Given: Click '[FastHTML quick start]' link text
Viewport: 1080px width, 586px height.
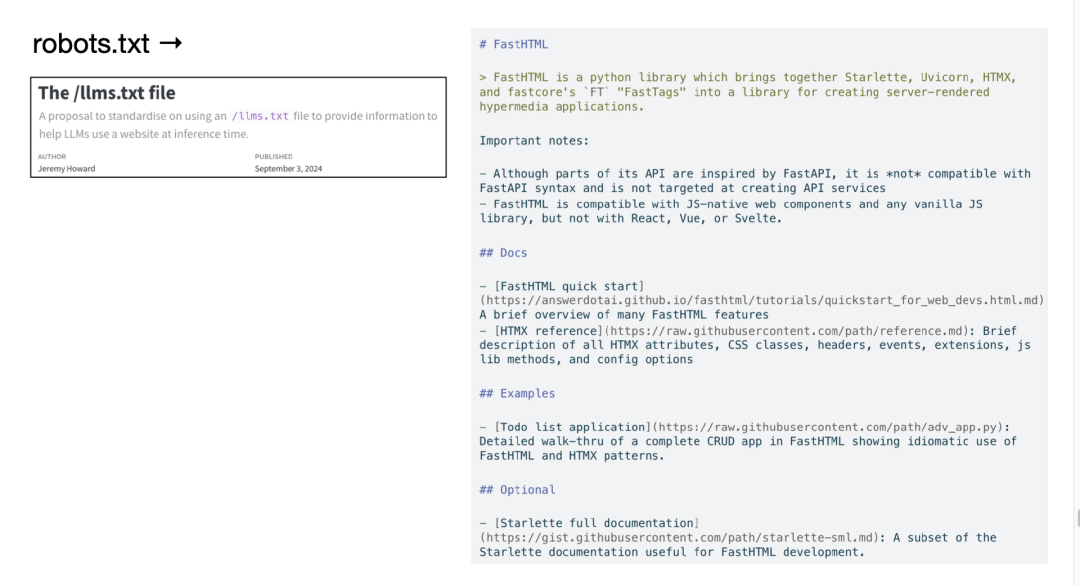Looking at the screenshot, I should pos(569,286).
